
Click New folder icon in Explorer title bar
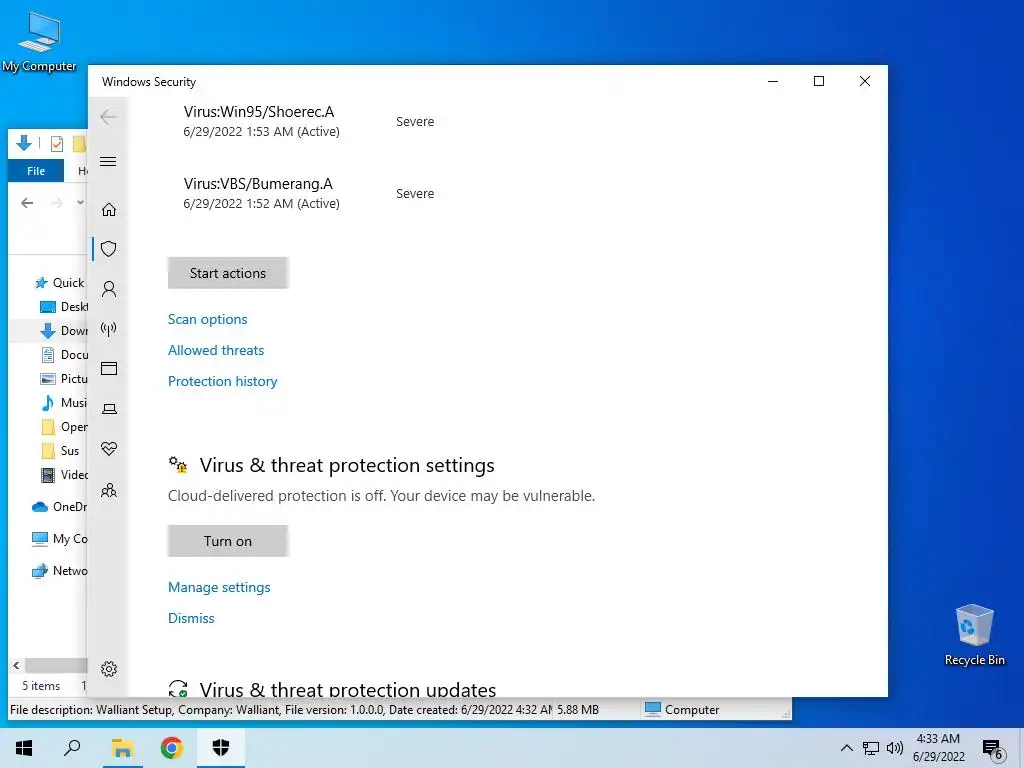pyautogui.click(x=80, y=143)
